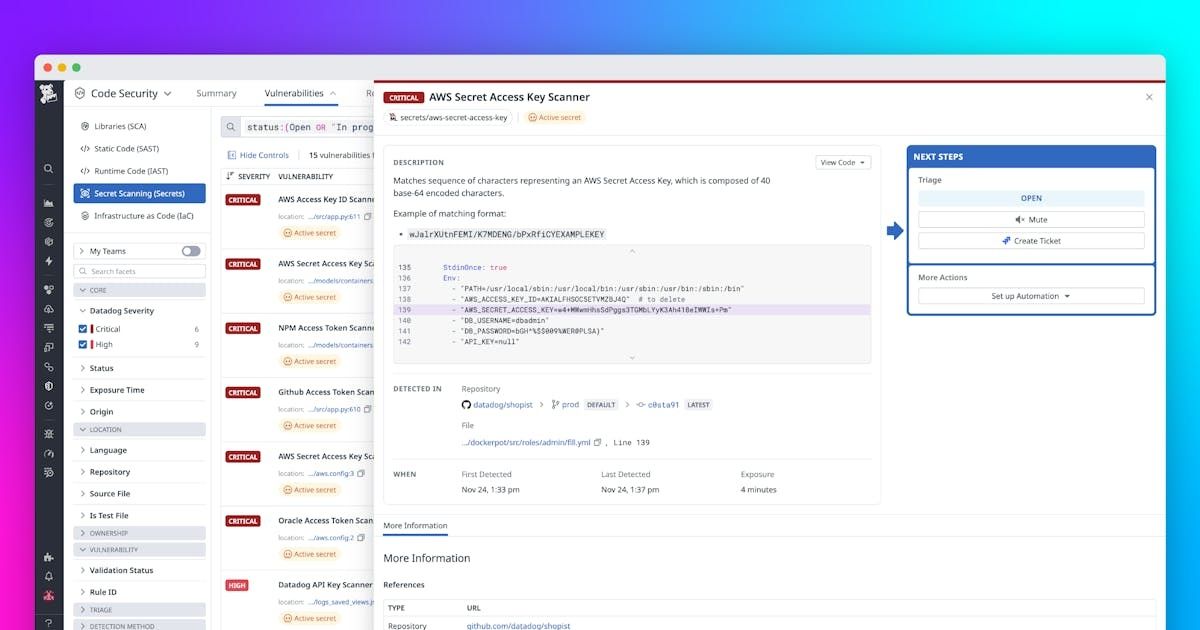The height and width of the screenshot is (630, 1200).
Task: Click the sort icon beside SEVERITY header
Action: (229, 176)
